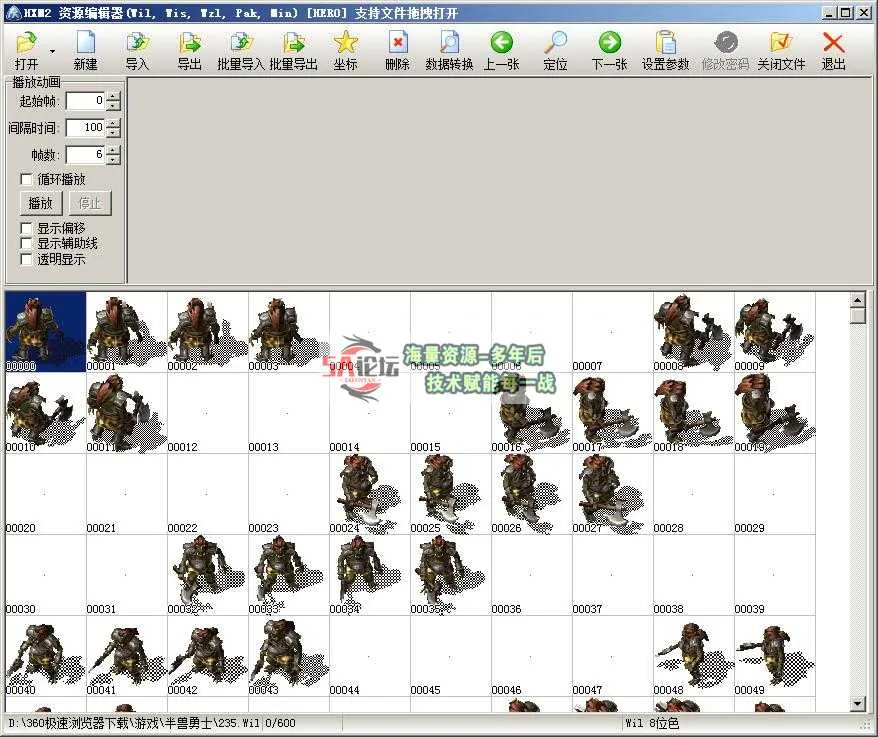
Task: Enable the 透明显示 transparent display checkbox
Action: click(26, 259)
